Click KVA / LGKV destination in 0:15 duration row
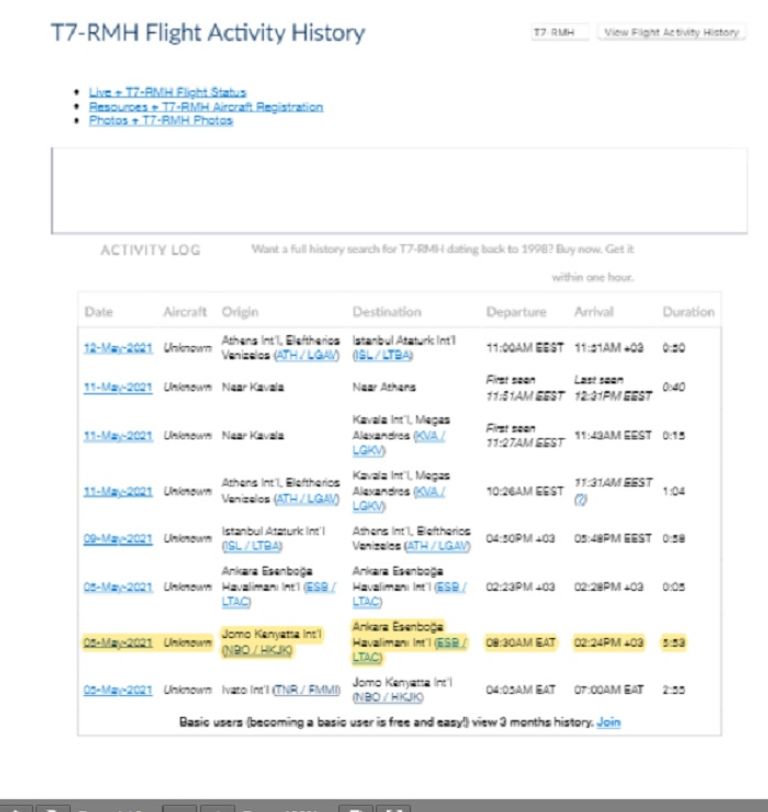 click(x=430, y=435)
